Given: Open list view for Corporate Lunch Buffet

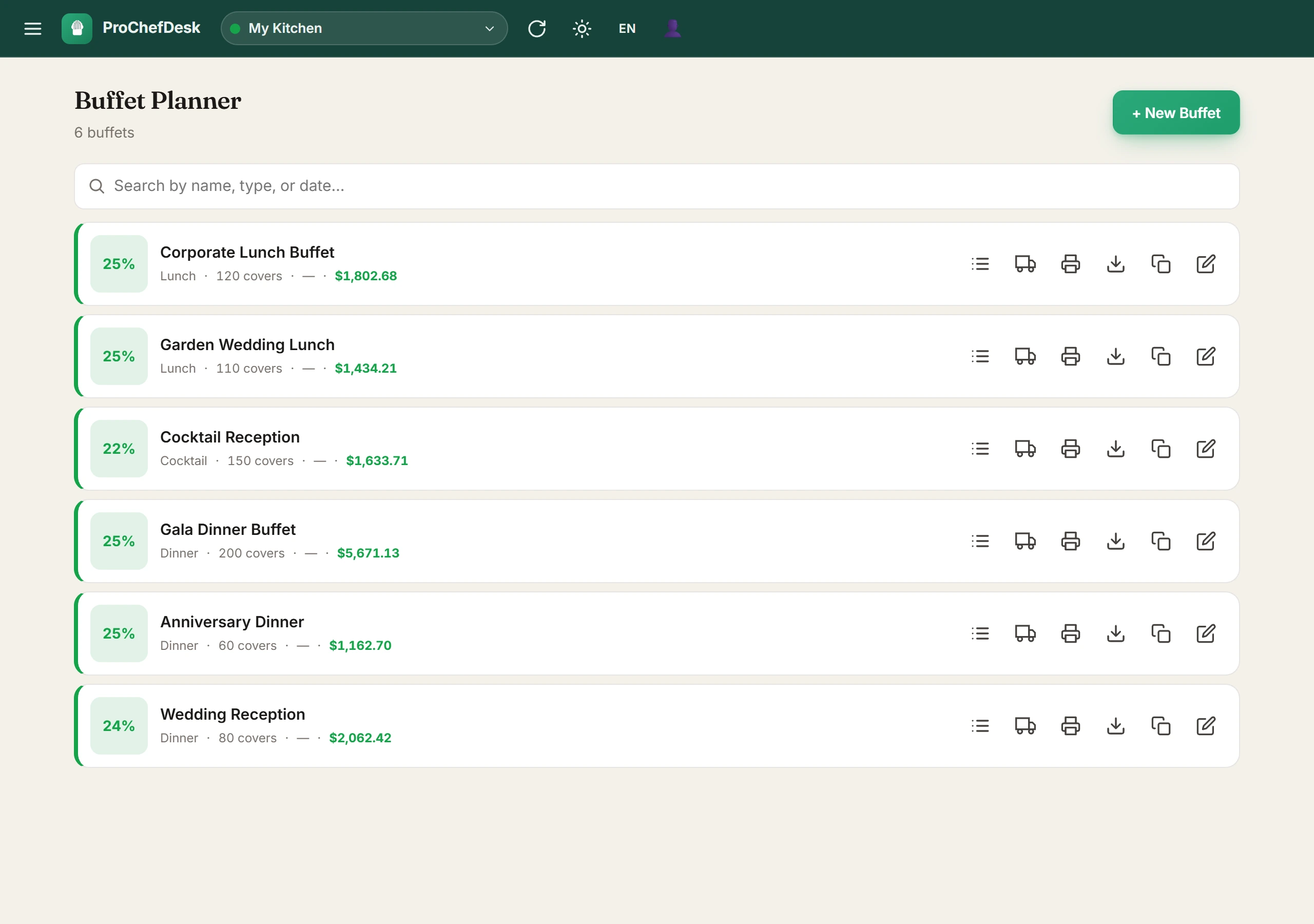Looking at the screenshot, I should (x=980, y=264).
